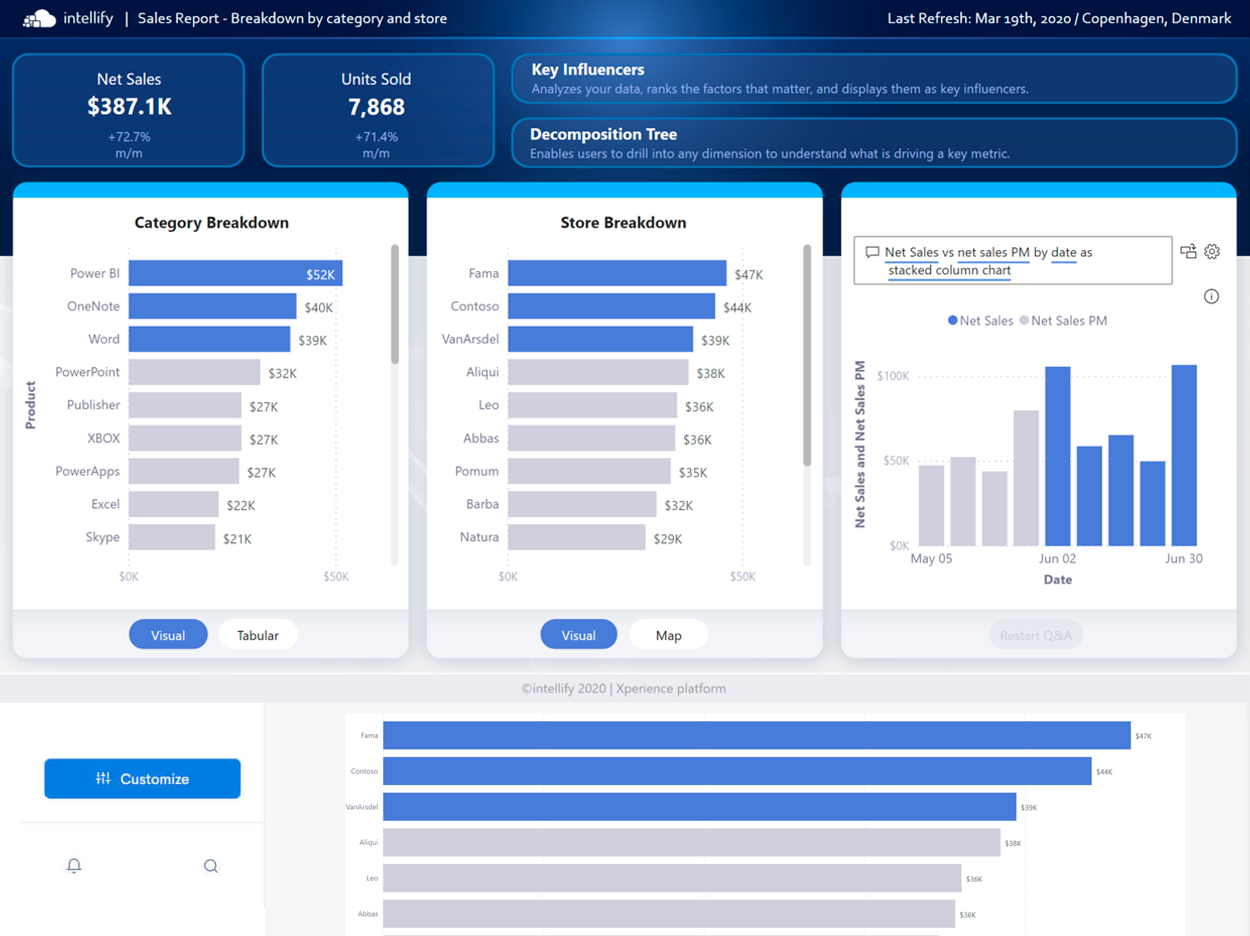Viewport: 1250px width, 936px height.
Task: Click the Customize button
Action: (x=142, y=779)
